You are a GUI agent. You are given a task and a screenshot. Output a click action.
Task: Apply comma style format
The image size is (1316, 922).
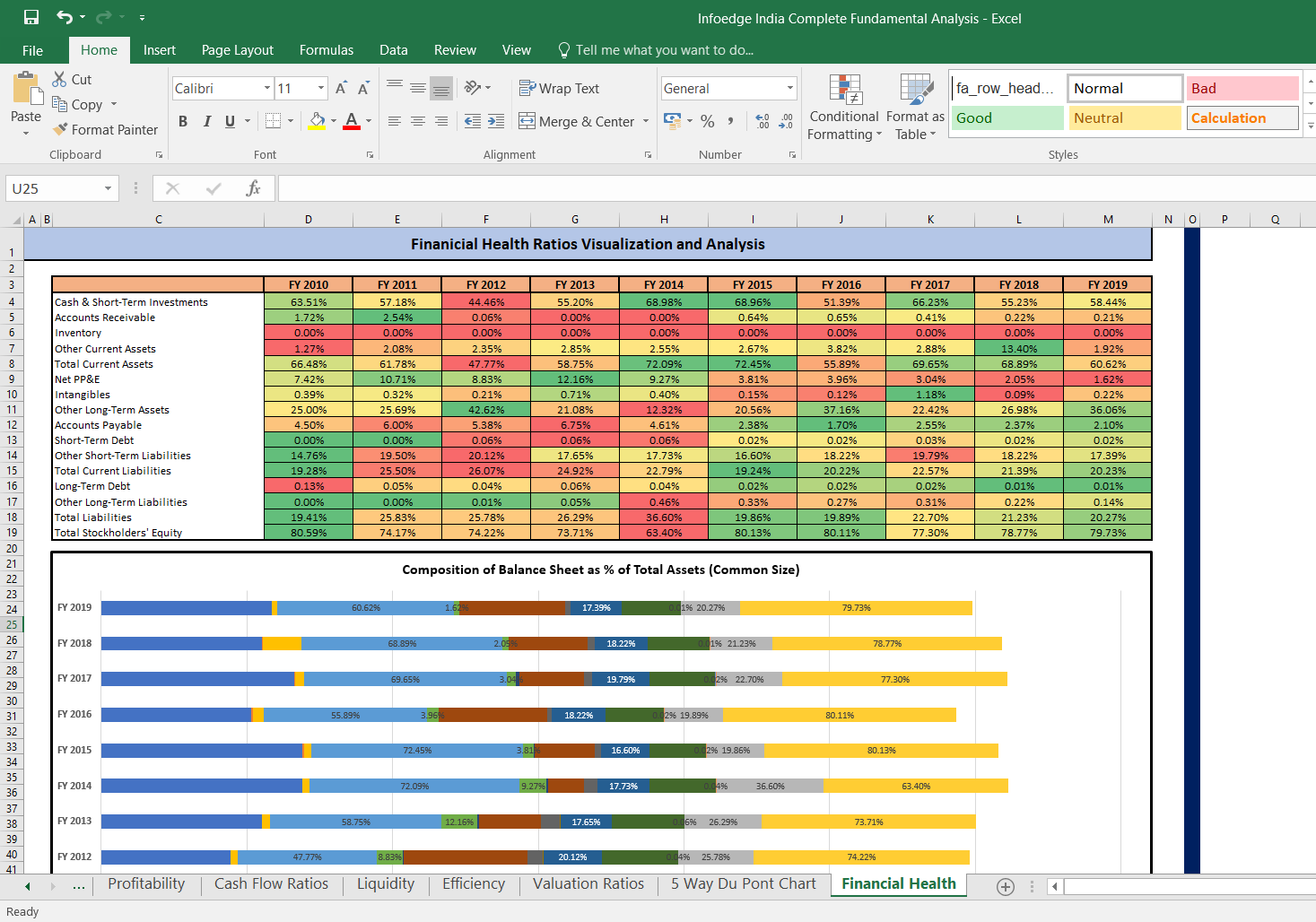click(x=731, y=121)
